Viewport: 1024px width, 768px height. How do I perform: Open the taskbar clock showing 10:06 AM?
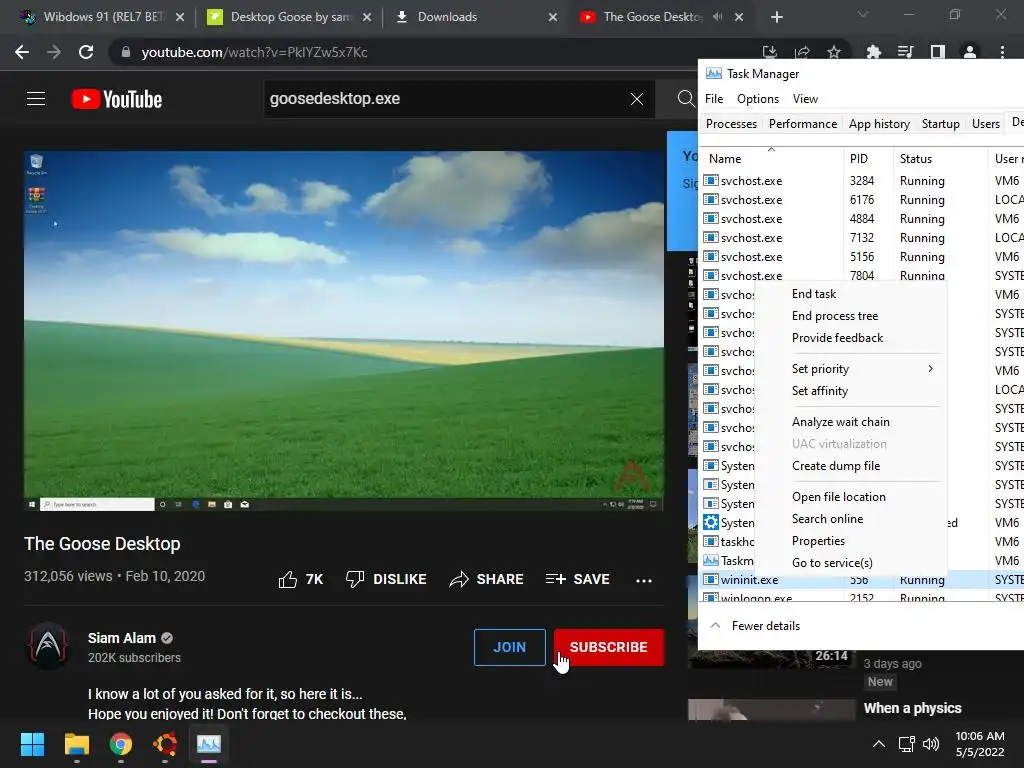pyautogui.click(x=980, y=744)
